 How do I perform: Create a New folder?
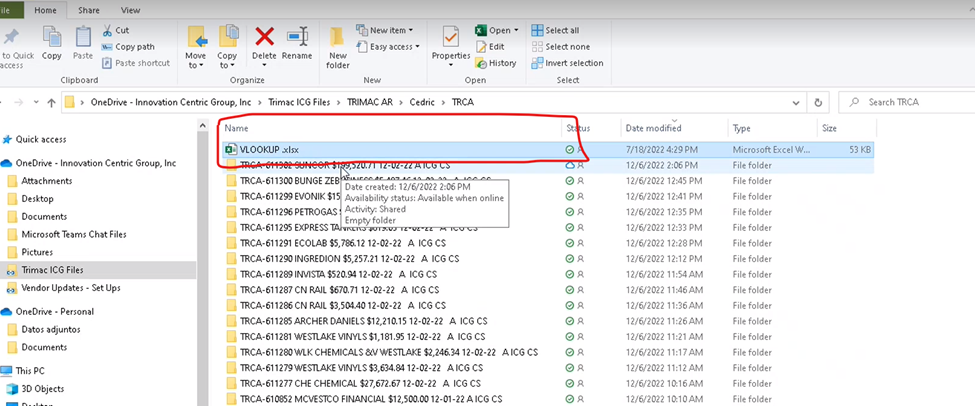338,47
